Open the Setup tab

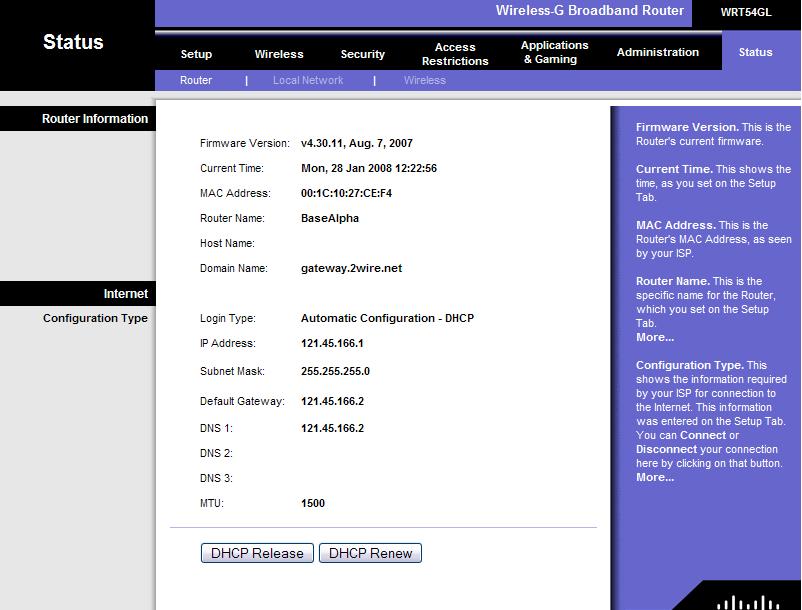point(196,54)
